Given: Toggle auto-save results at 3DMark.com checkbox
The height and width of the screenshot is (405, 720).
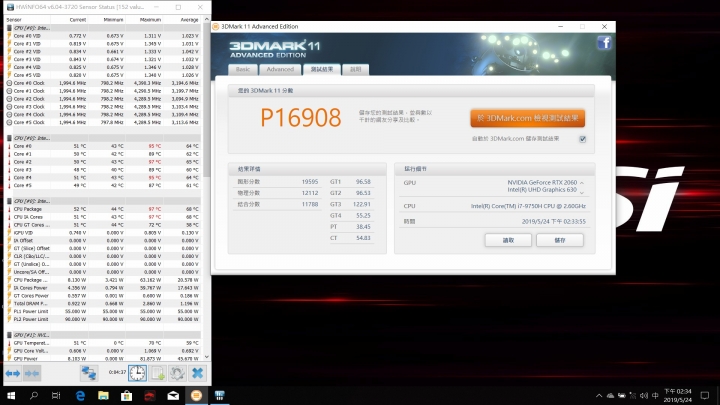Looking at the screenshot, I should [x=582, y=139].
